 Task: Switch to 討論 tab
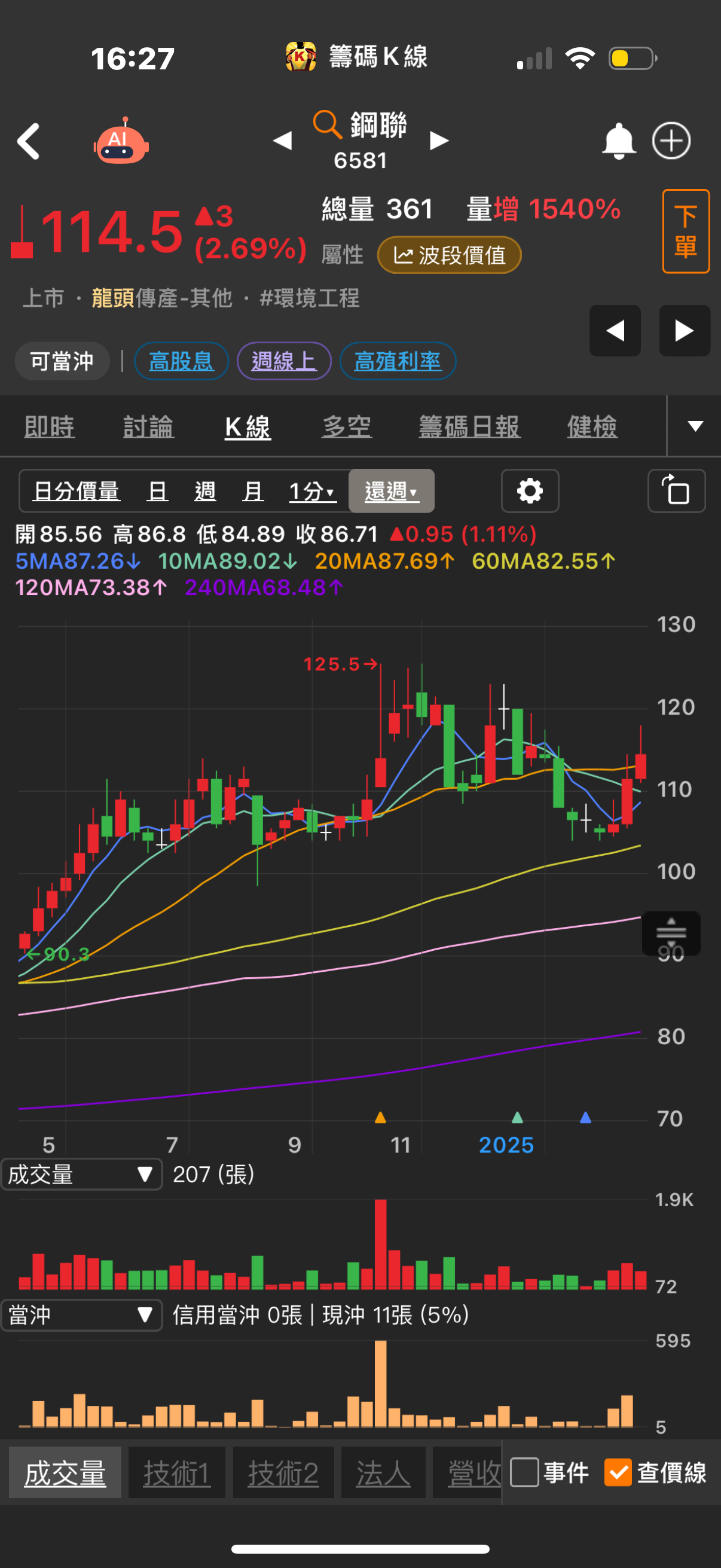coord(148,426)
